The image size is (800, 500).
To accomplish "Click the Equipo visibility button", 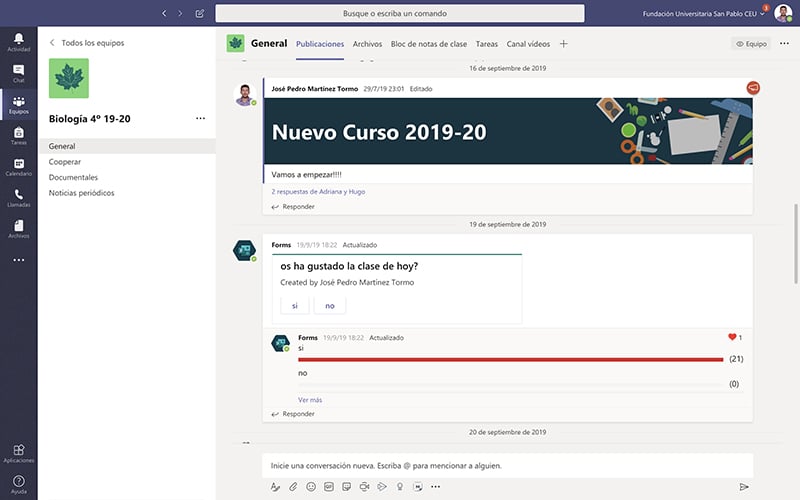I will (751, 44).
